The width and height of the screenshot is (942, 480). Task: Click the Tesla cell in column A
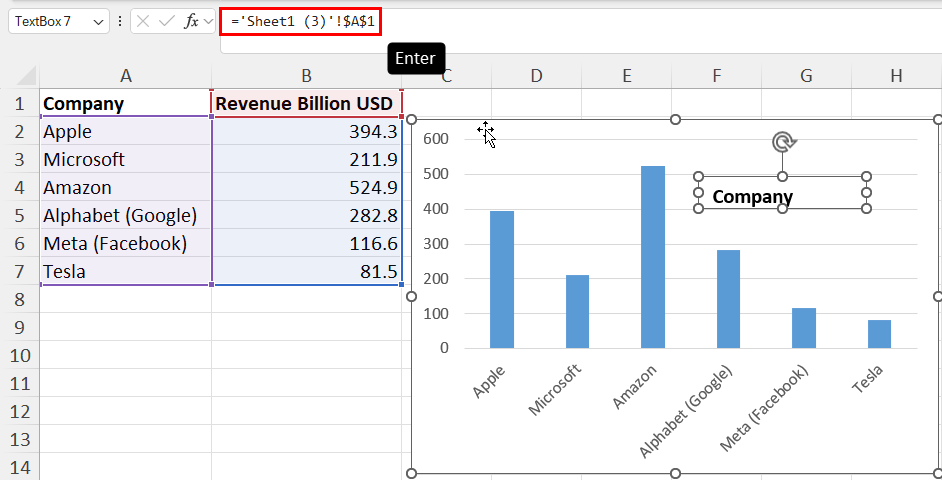coord(126,272)
